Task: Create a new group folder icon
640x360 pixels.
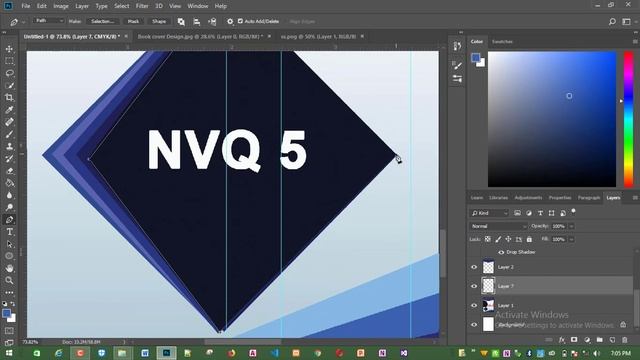Action: click(599, 340)
